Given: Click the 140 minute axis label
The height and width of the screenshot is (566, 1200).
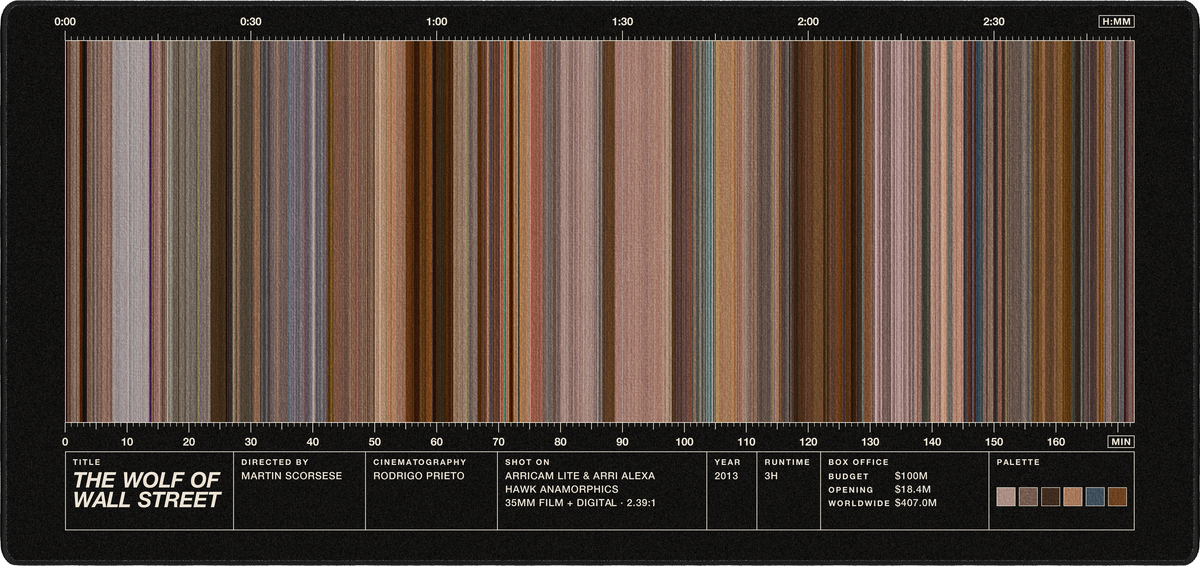Looking at the screenshot, I should pyautogui.click(x=932, y=441).
